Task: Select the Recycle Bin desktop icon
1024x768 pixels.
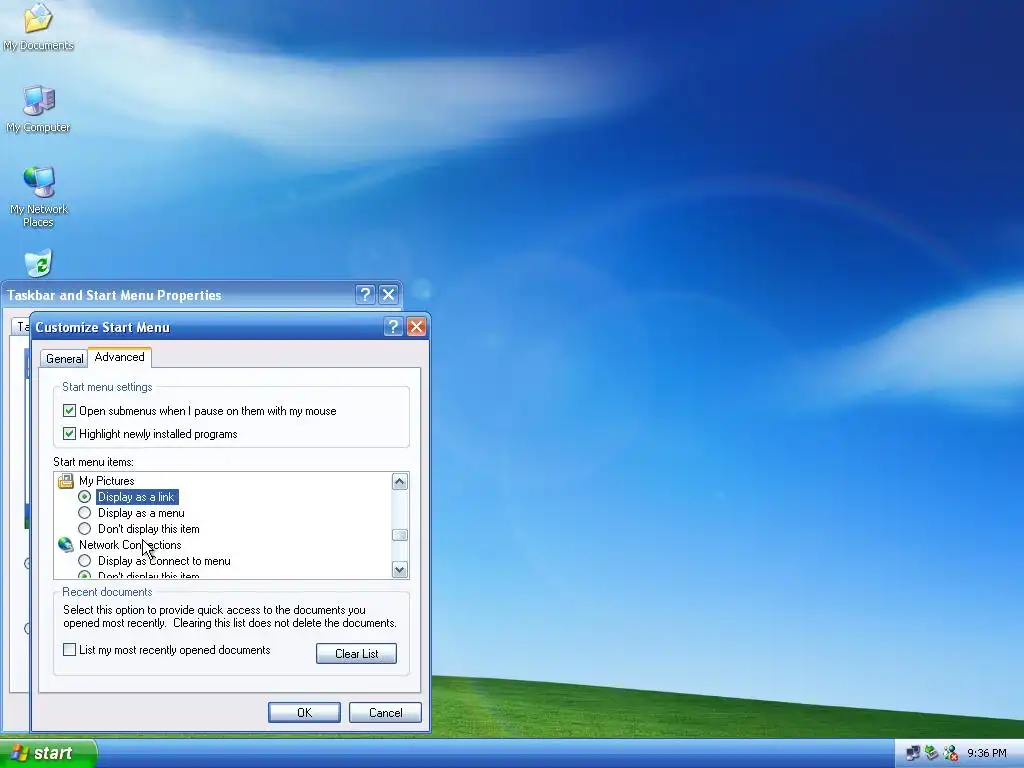Action: (39, 263)
